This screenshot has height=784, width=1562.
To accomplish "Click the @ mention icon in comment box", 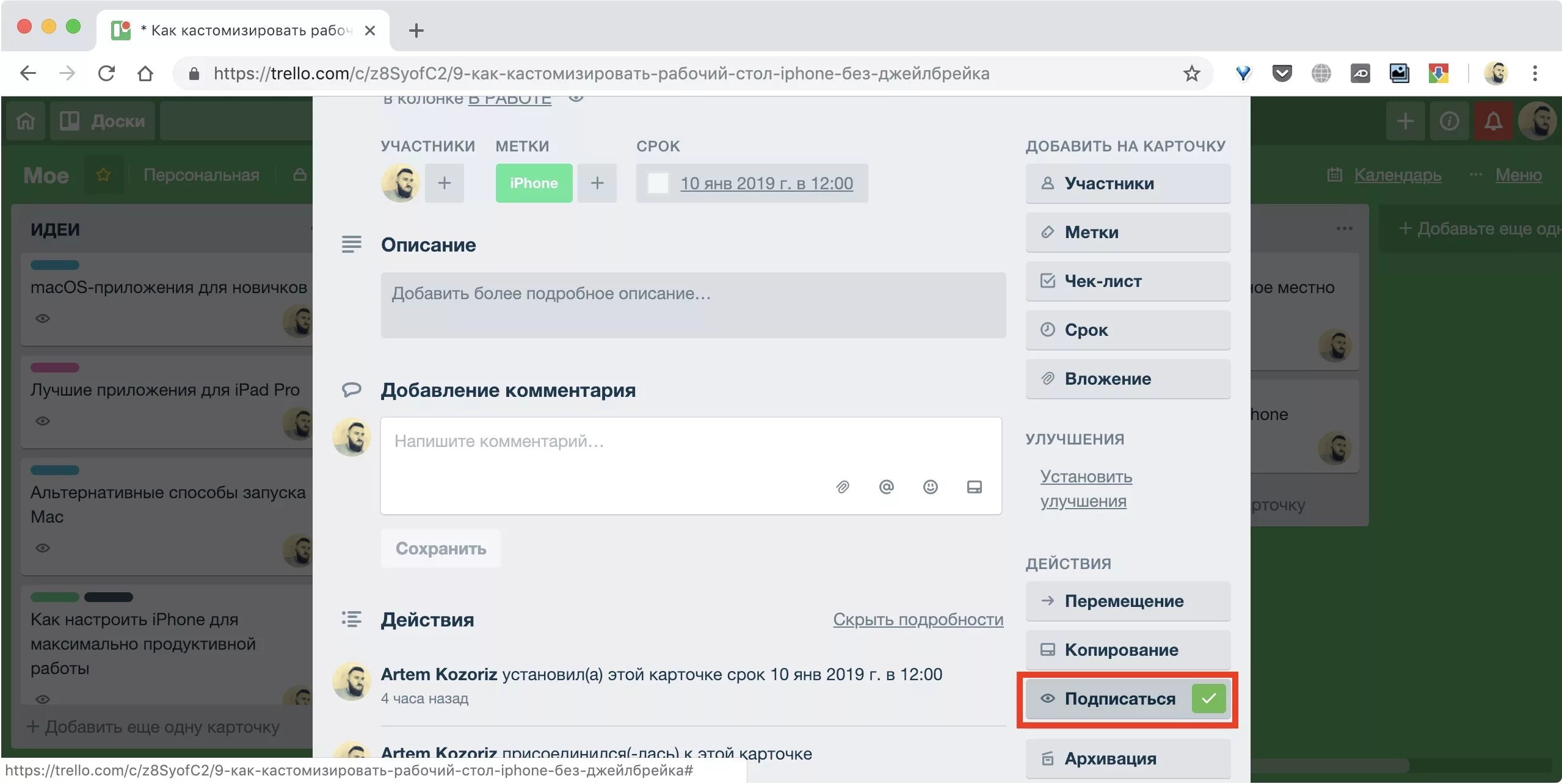I will [886, 487].
